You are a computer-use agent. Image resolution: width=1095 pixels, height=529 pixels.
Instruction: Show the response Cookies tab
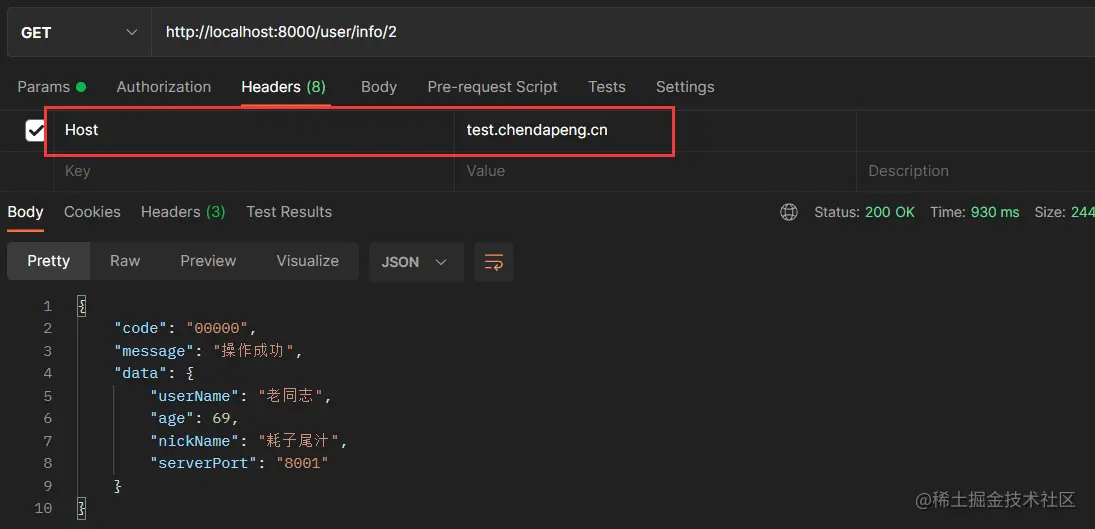click(92, 212)
